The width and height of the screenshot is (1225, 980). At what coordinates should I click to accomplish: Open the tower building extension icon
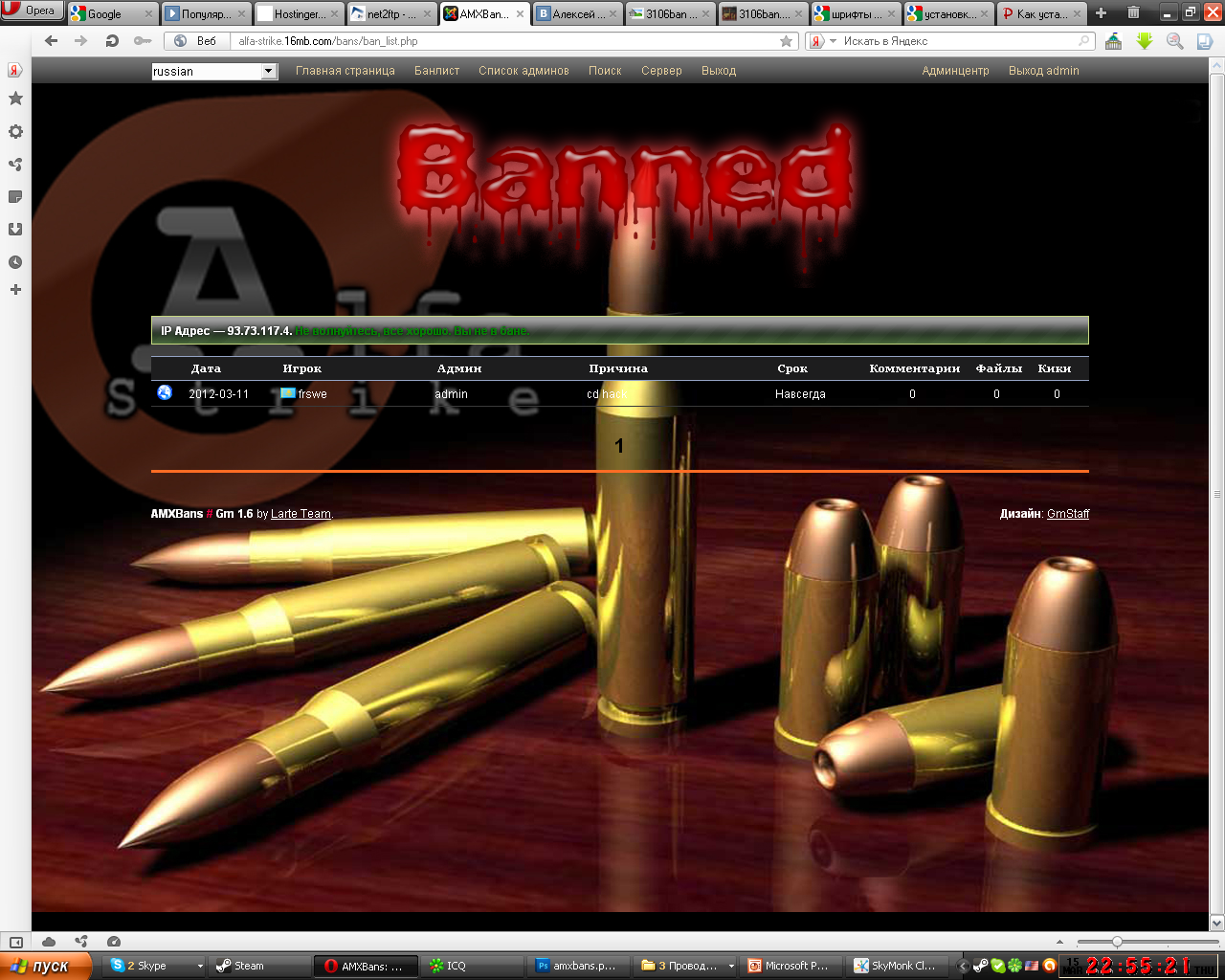click(1114, 41)
